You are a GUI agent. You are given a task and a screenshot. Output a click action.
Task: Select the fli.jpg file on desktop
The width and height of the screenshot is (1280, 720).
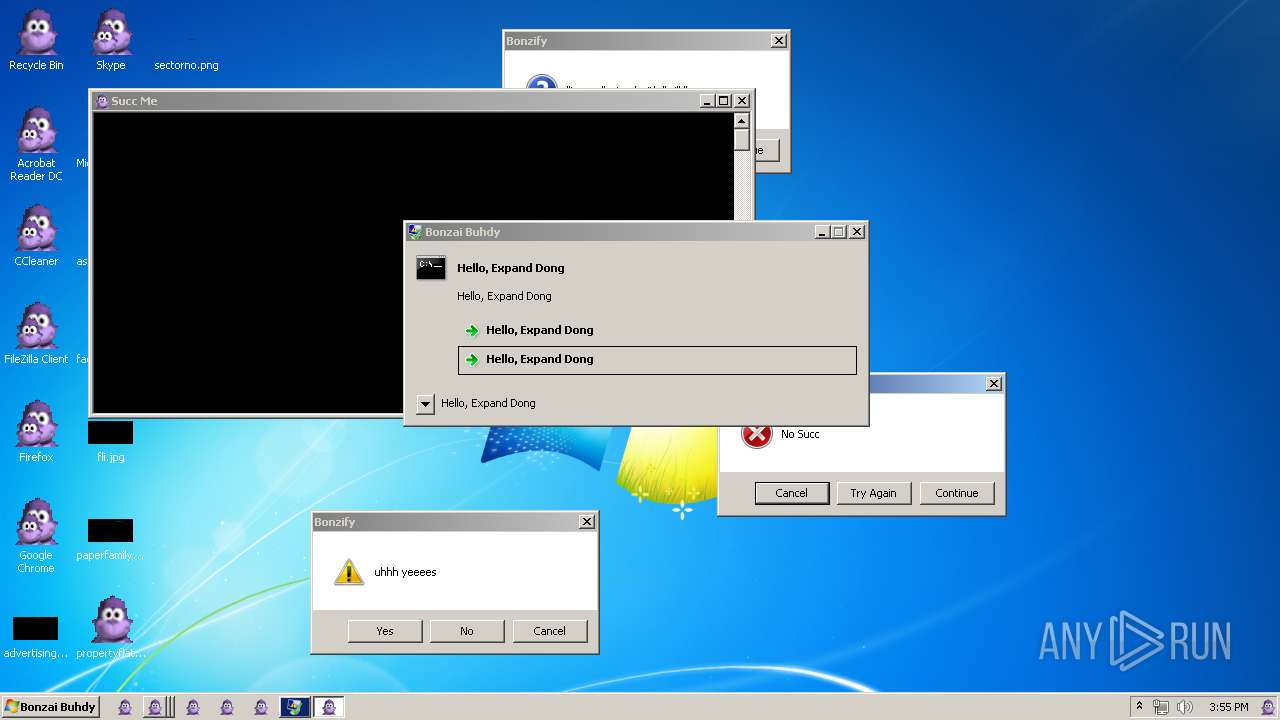click(x=110, y=442)
